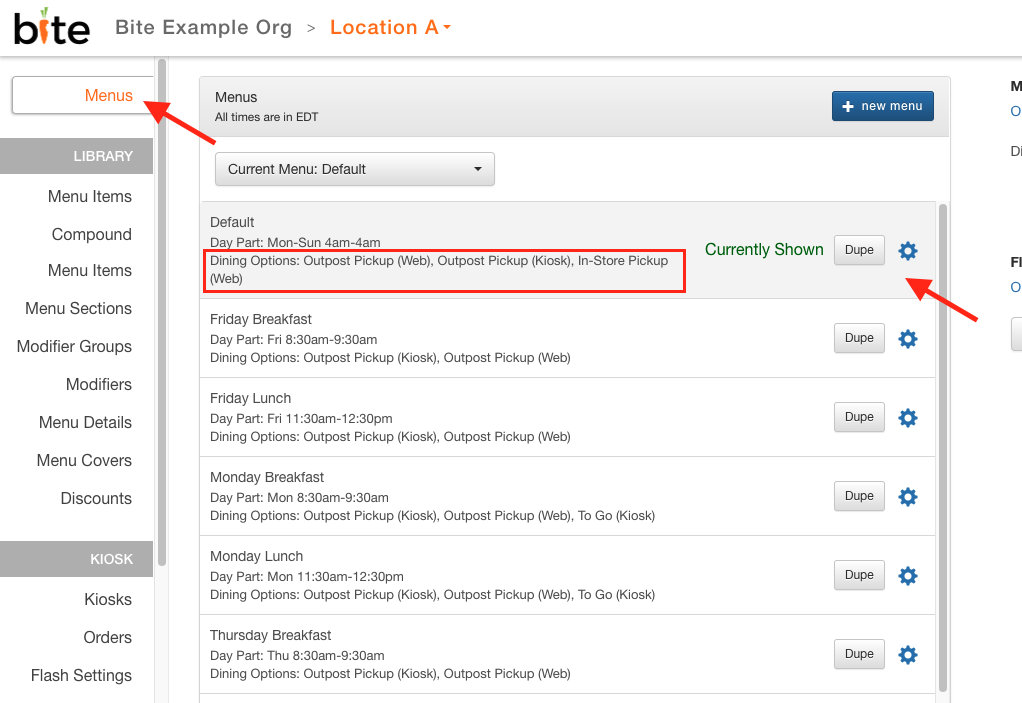Expand the Current Menu: Default dropdown

[x=355, y=169]
